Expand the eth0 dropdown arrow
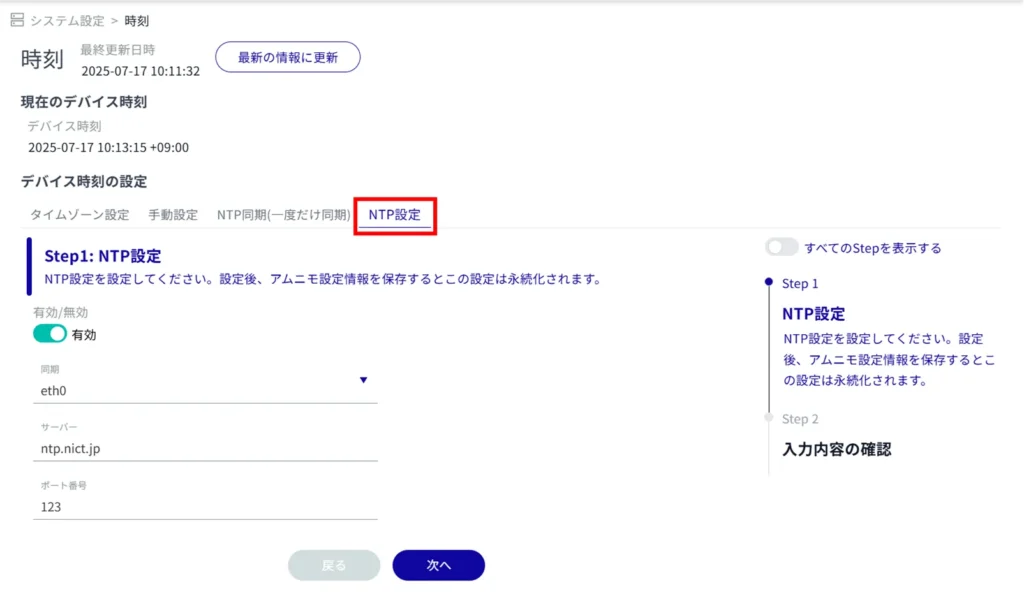The width and height of the screenshot is (1024, 616). pyautogui.click(x=363, y=380)
